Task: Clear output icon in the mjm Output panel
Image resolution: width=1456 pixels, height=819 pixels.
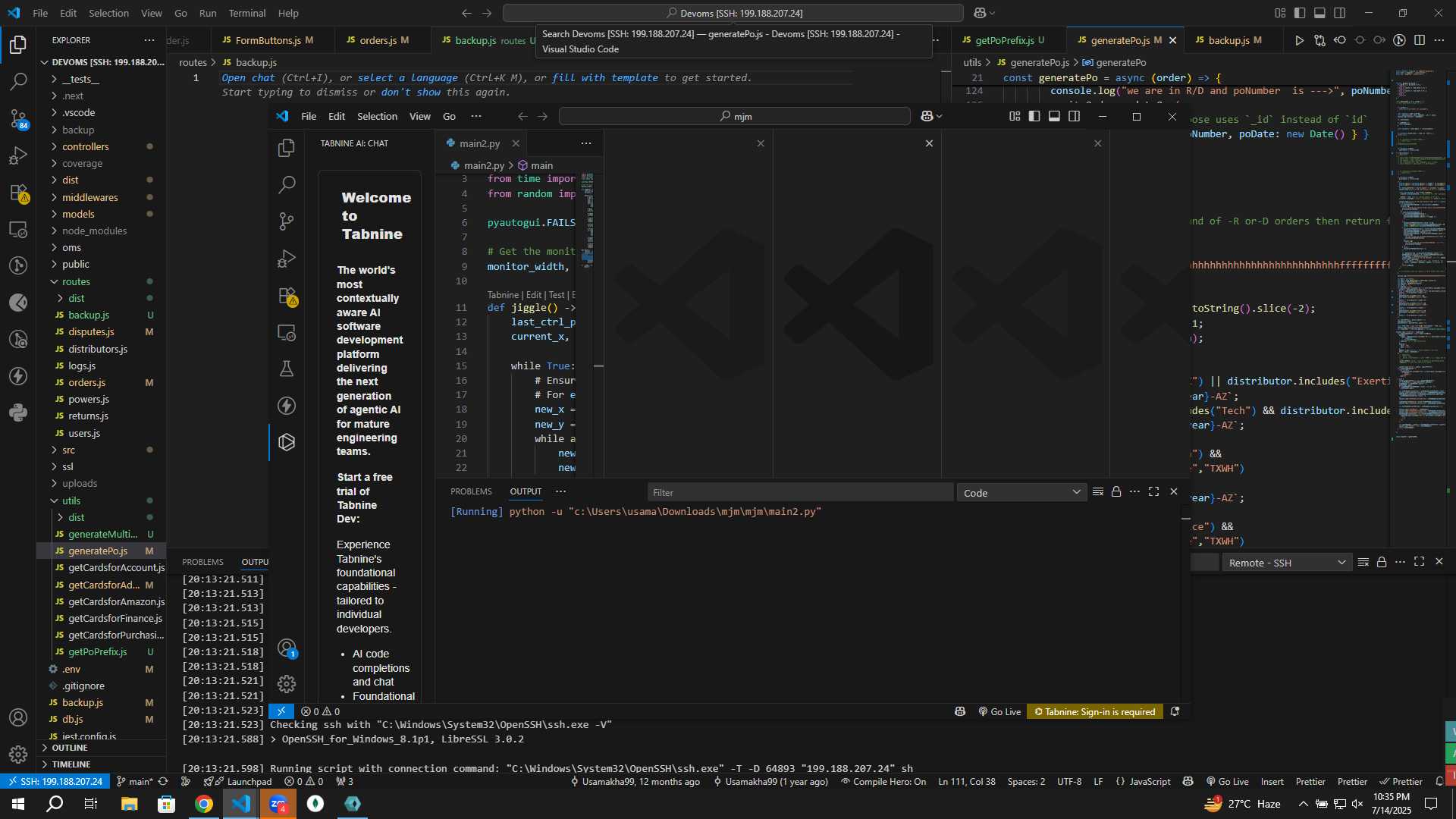Action: click(x=1097, y=492)
